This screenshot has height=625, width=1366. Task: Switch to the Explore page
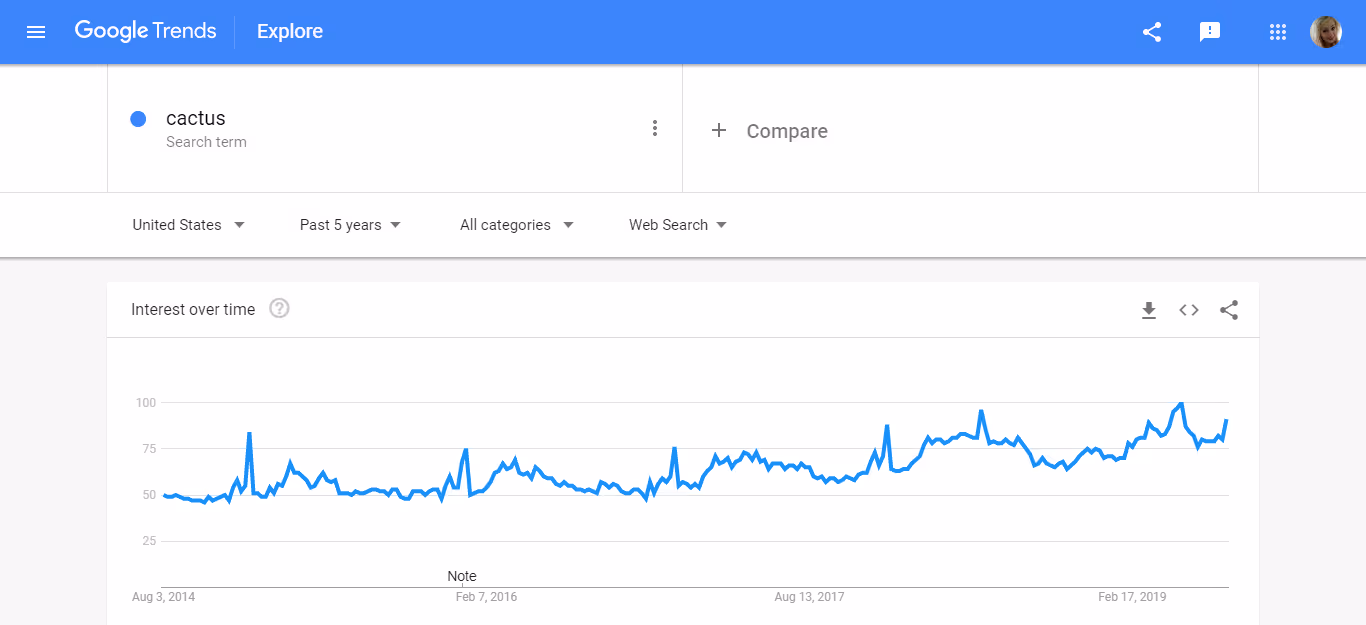coord(289,31)
